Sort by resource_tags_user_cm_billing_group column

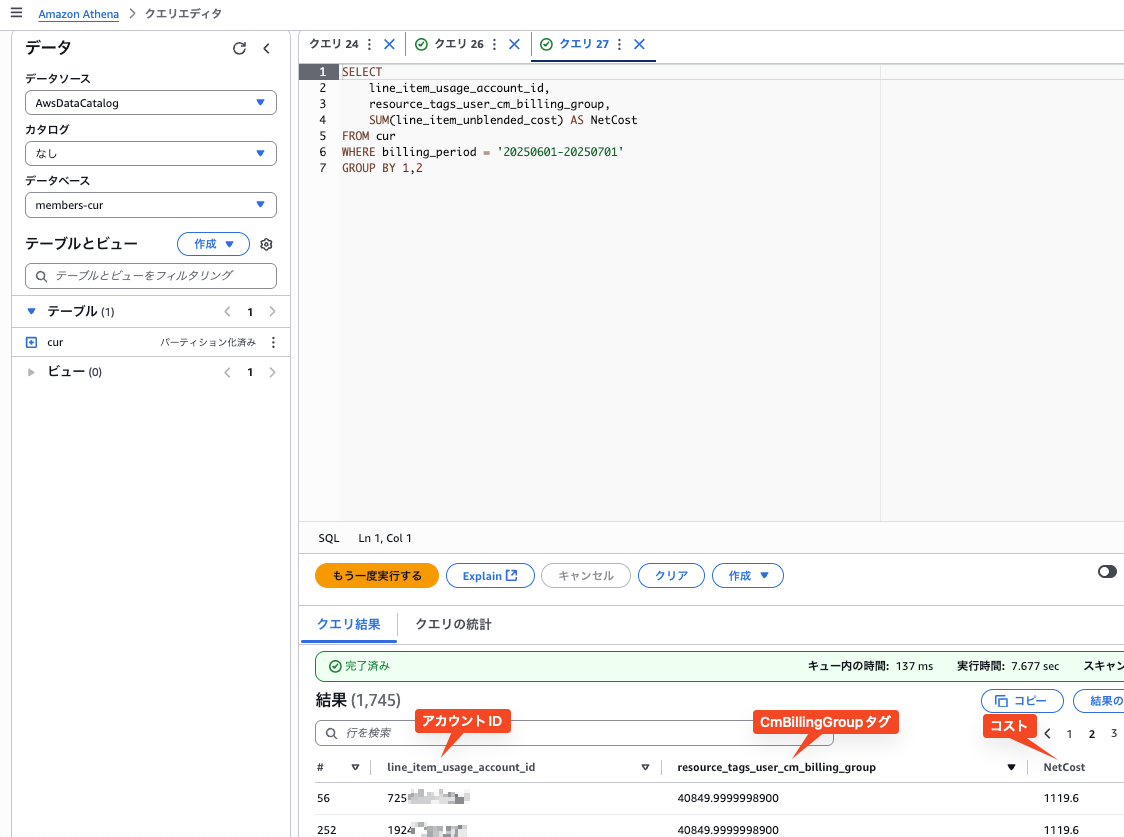point(1011,767)
